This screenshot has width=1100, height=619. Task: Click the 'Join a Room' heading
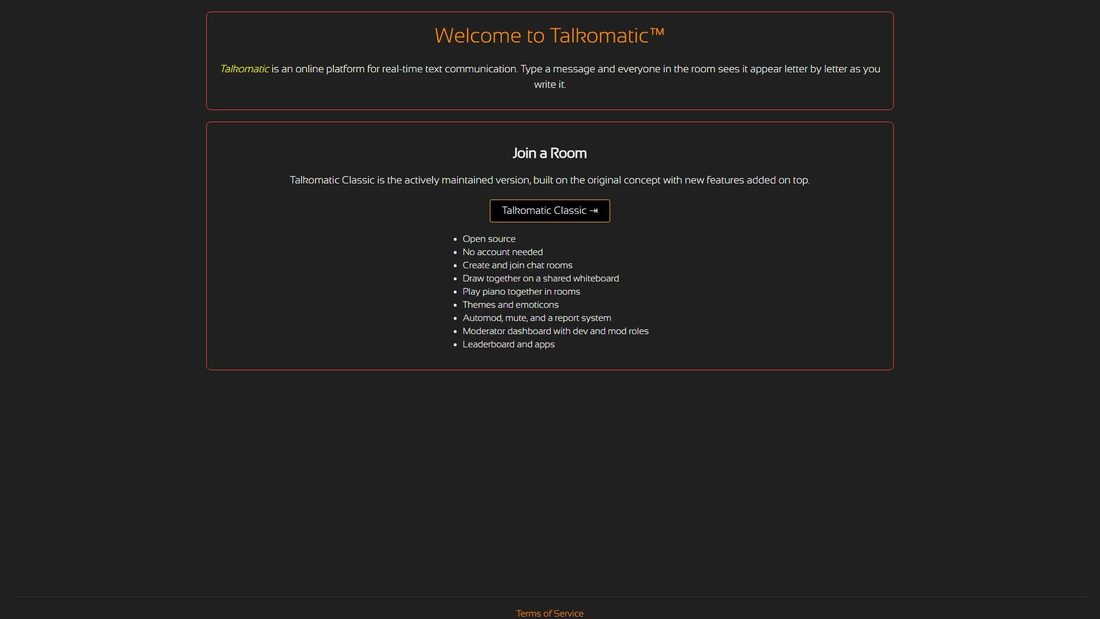pyautogui.click(x=549, y=153)
